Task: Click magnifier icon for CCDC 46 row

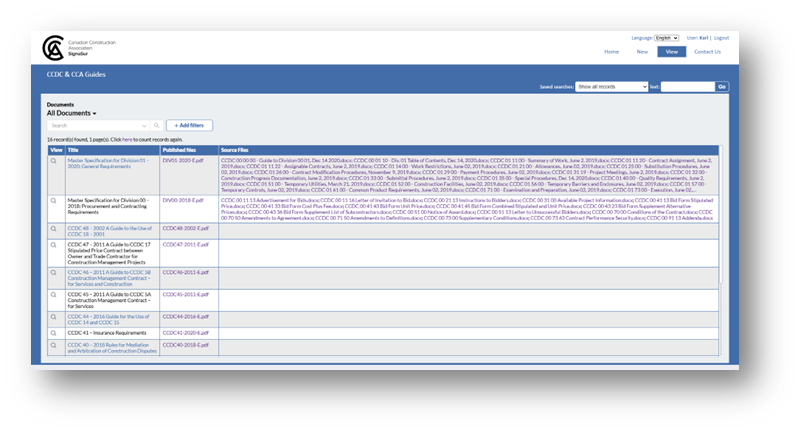Action: pyautogui.click(x=56, y=272)
